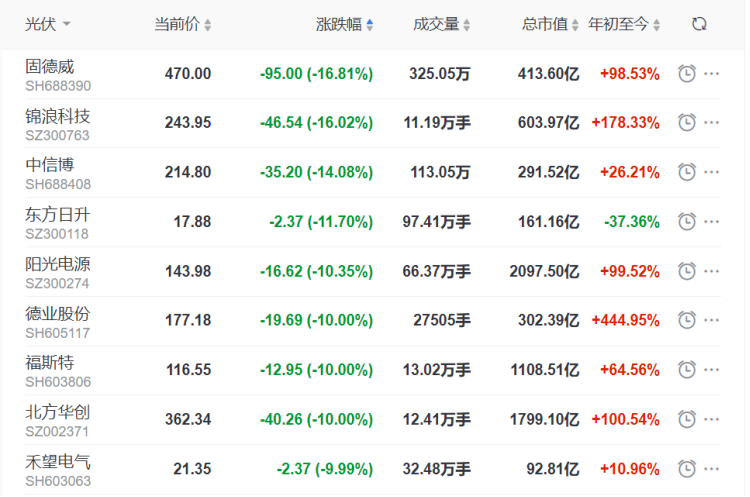Click three-dot menu for 北方华创
The height and width of the screenshot is (497, 750).
click(x=712, y=419)
